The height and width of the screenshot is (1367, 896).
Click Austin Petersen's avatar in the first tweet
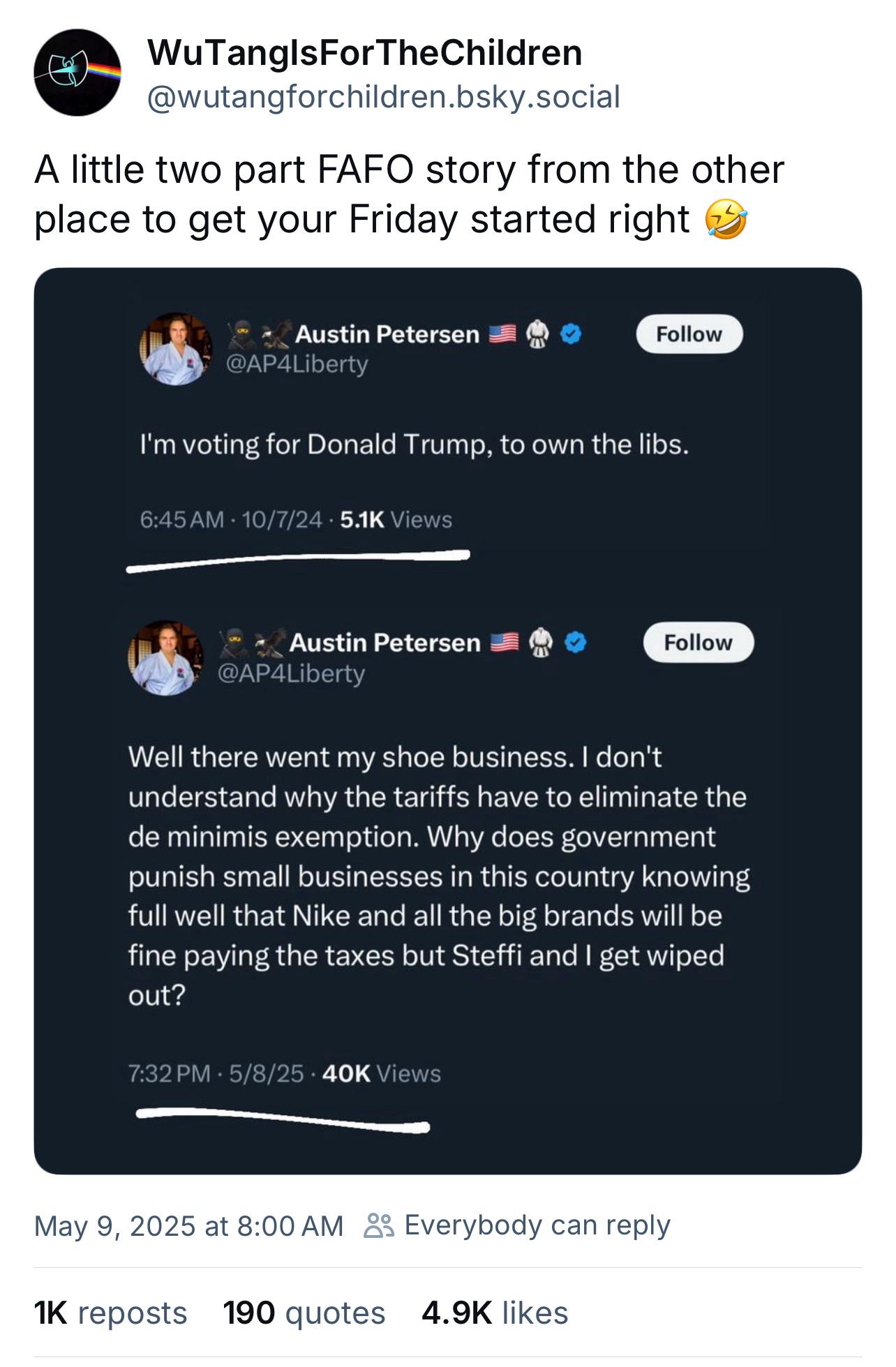(175, 349)
